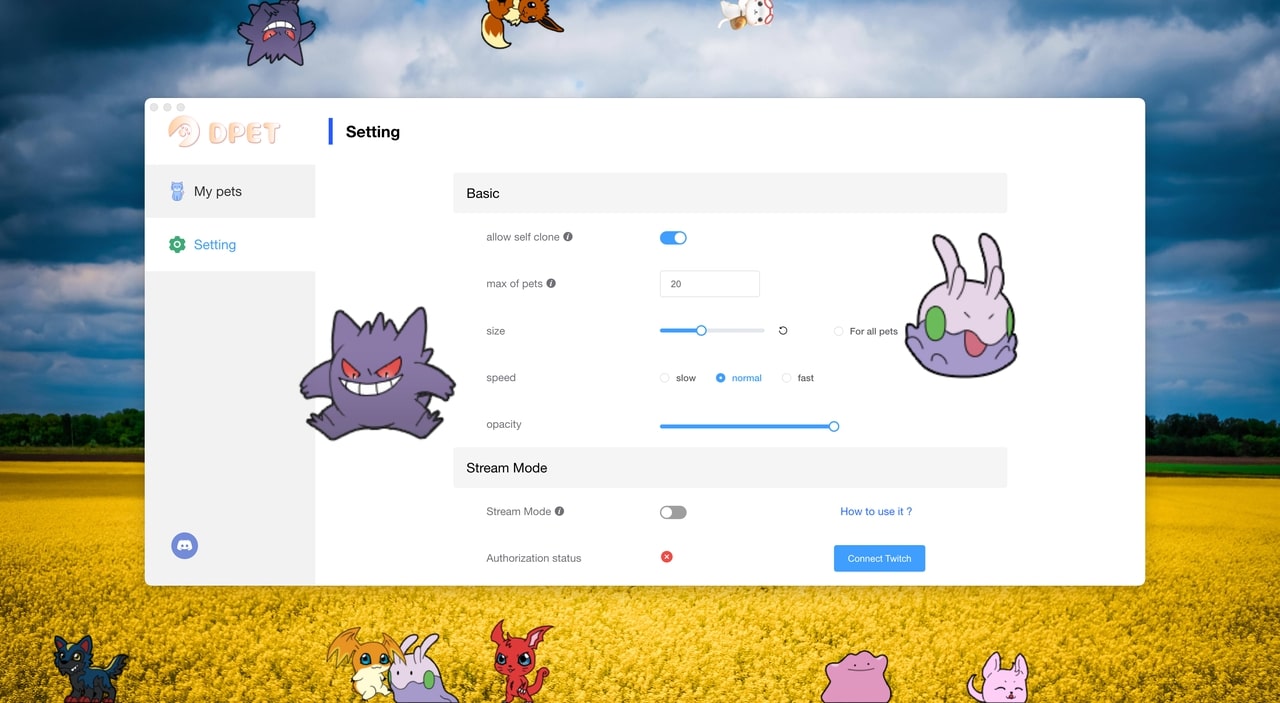Click the large Goomy pet with bunny ears
This screenshot has height=703, width=1280.
tap(960, 306)
